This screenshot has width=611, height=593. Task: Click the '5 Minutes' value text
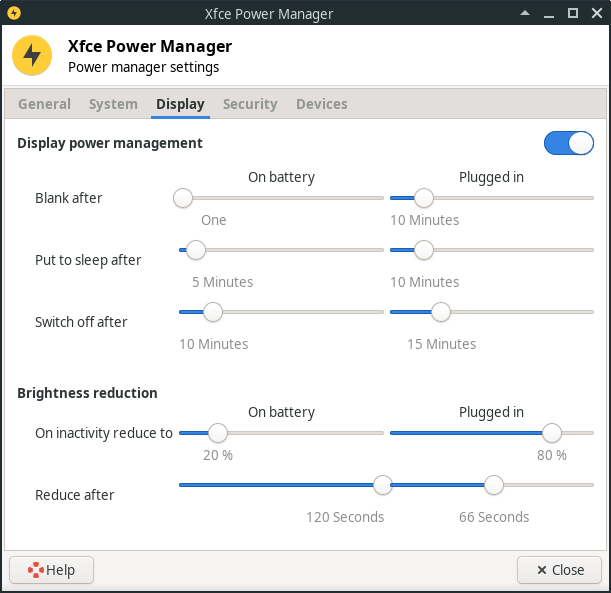click(x=223, y=282)
